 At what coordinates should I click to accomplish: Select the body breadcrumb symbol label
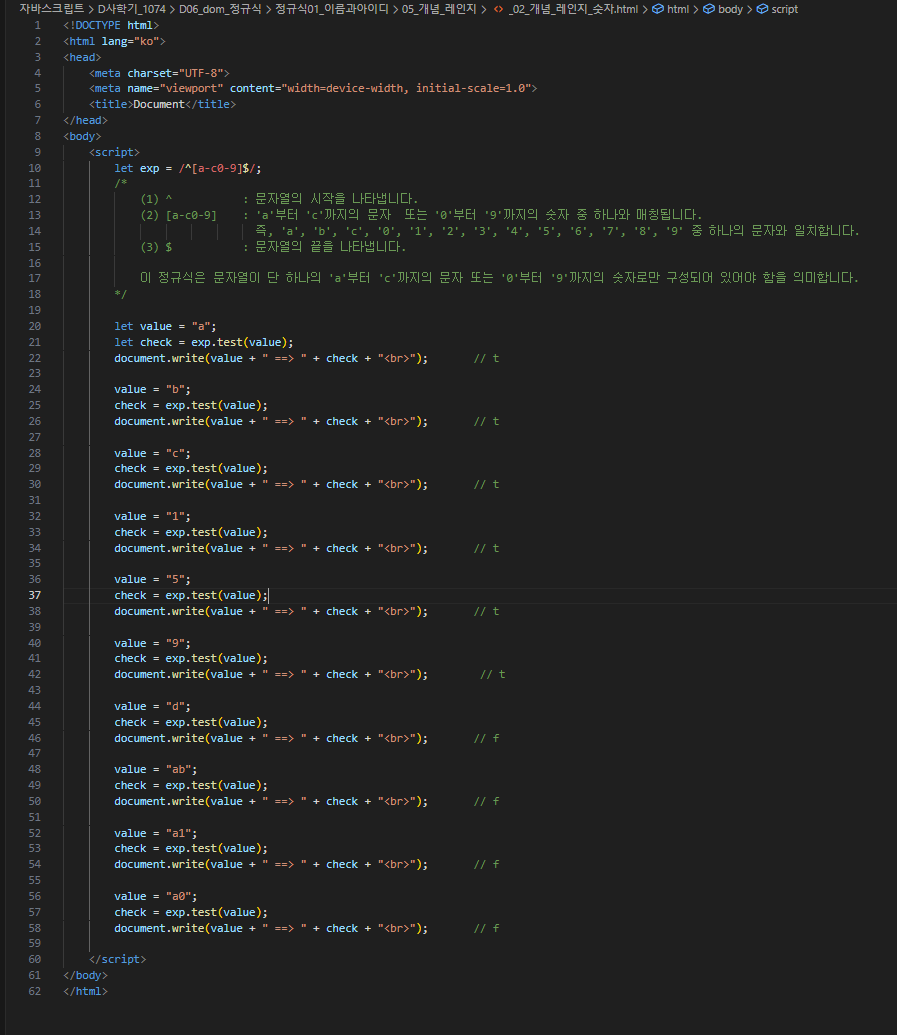pos(730,9)
